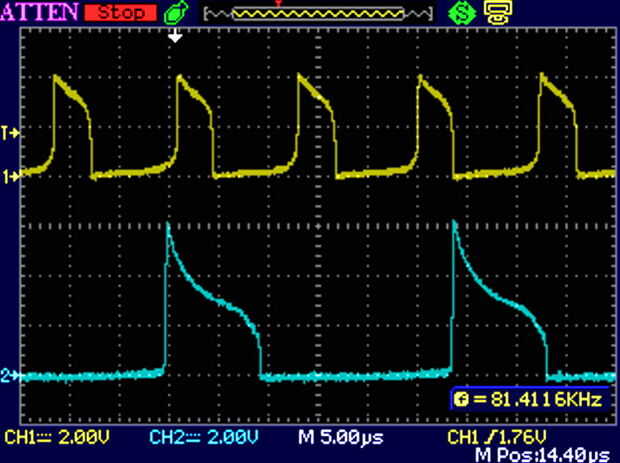Click the waveform memory position bar
Viewport: 620px width, 463px height.
pos(318,14)
